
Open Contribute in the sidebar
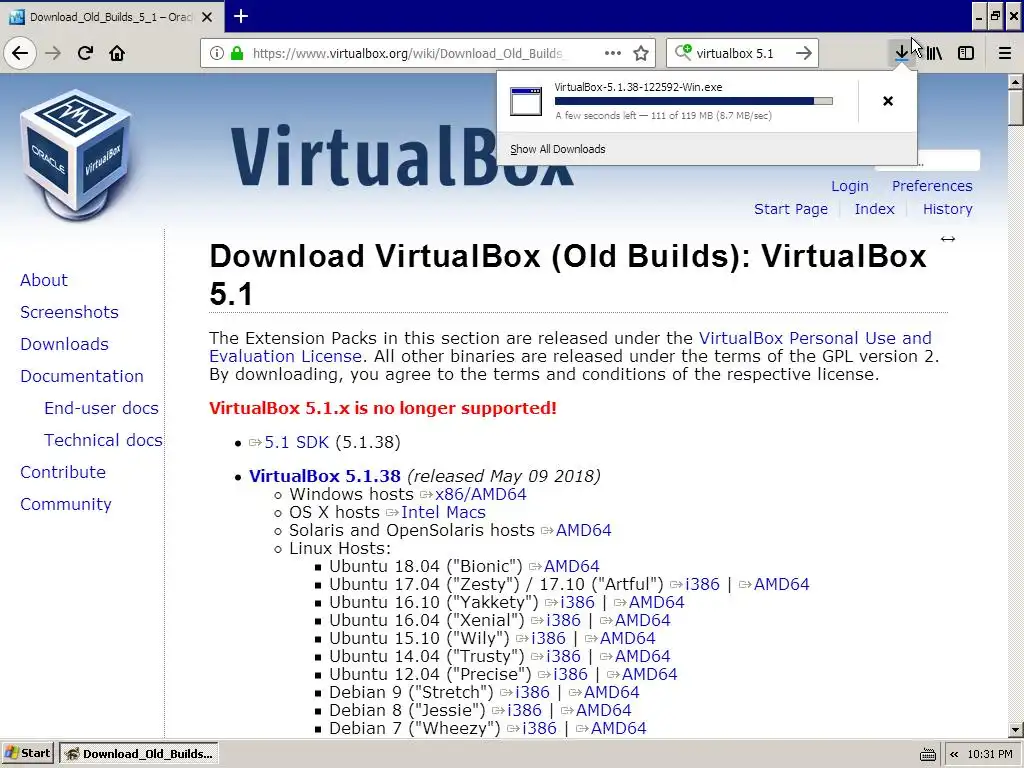pos(63,472)
